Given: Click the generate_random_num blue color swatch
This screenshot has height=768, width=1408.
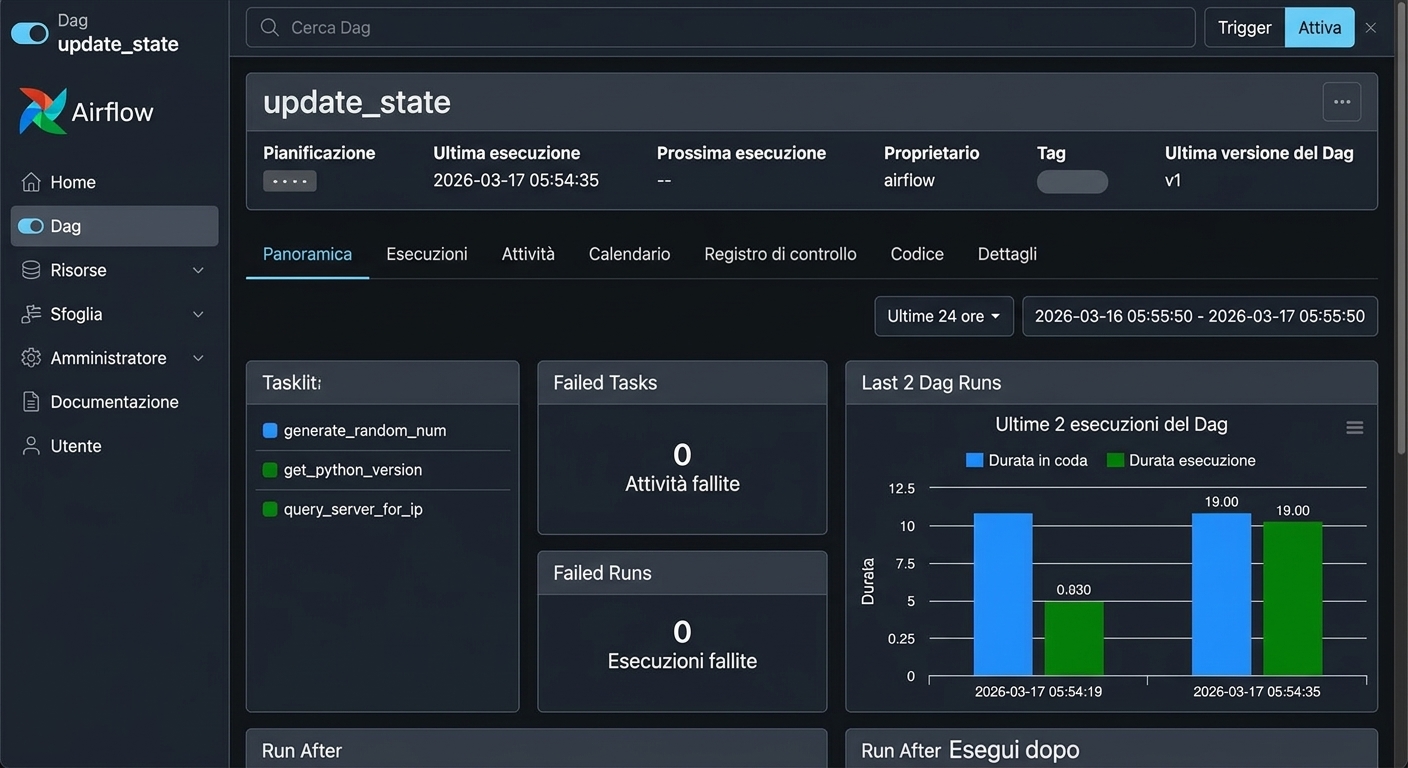Looking at the screenshot, I should click(x=270, y=431).
